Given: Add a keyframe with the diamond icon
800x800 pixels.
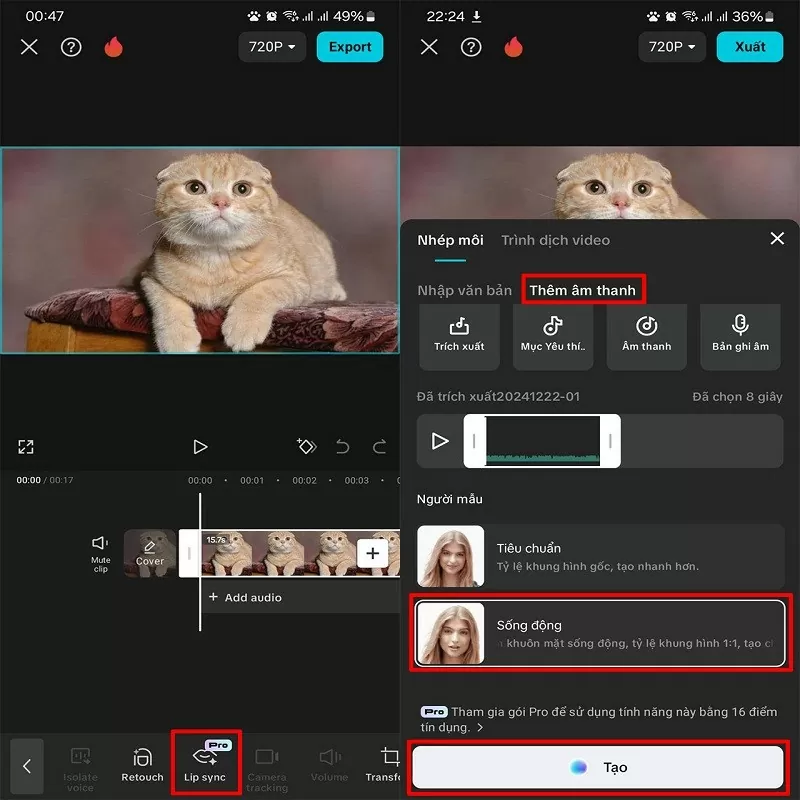Looking at the screenshot, I should [307, 447].
